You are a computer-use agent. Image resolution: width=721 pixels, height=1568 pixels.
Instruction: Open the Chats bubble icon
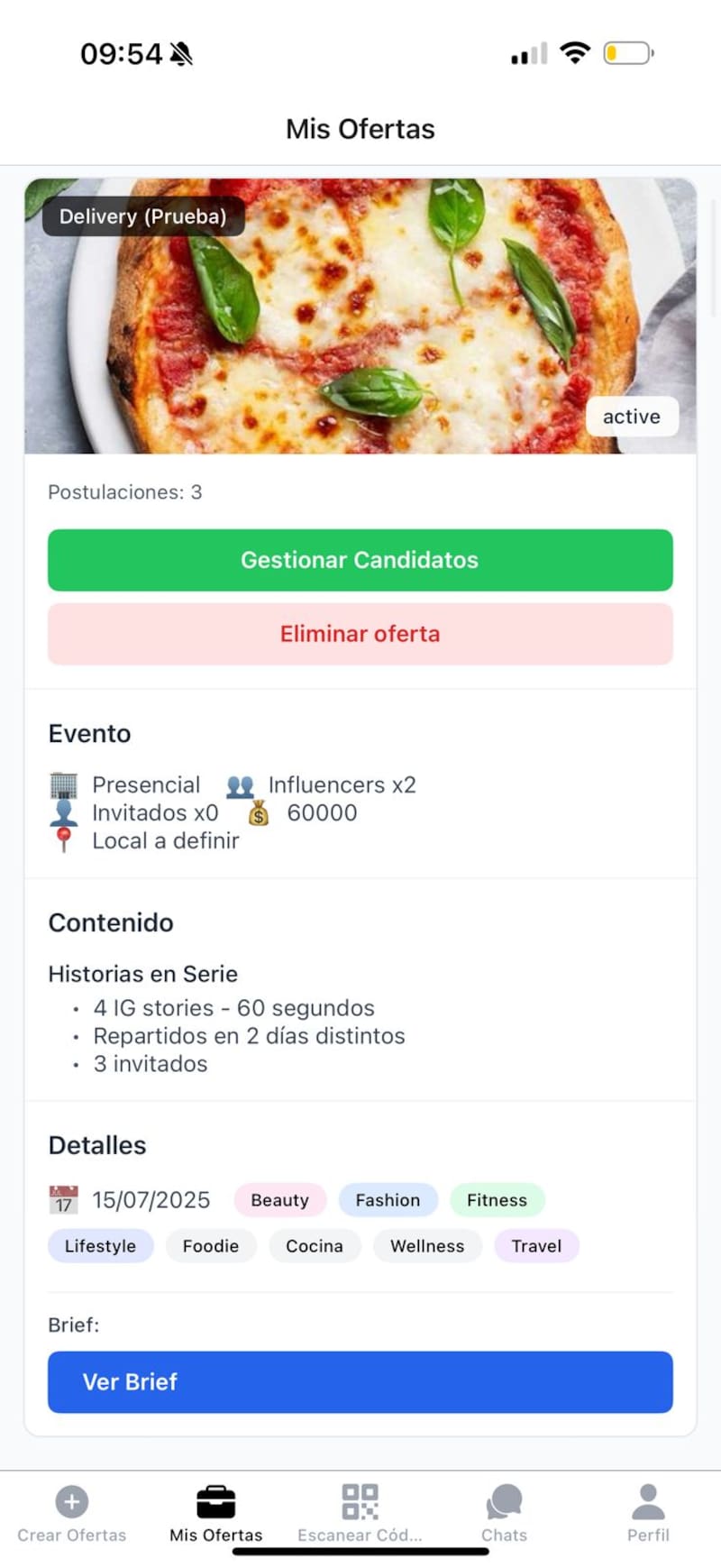click(504, 1502)
